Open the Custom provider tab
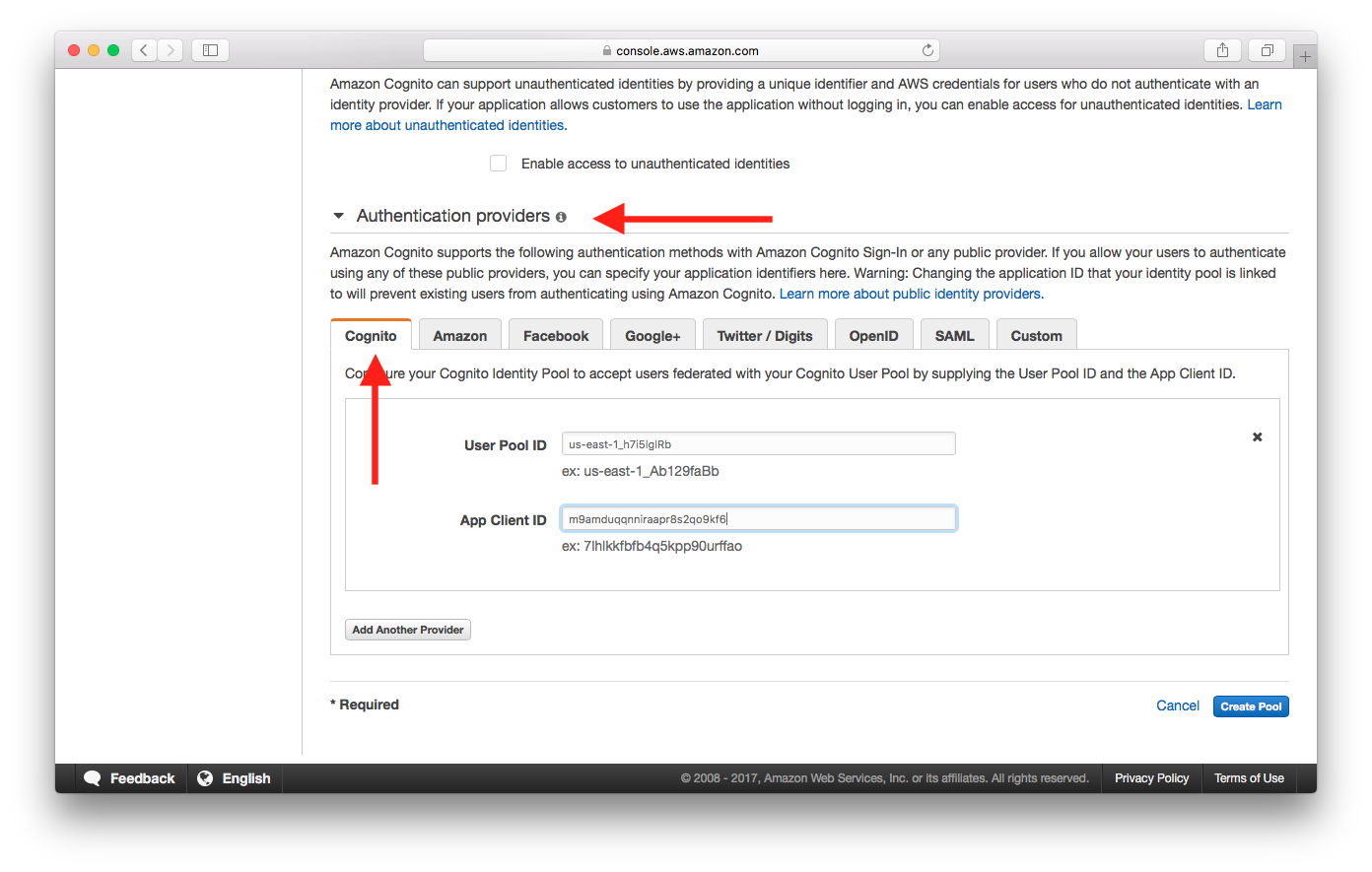This screenshot has width=1372, height=872. [1037, 335]
